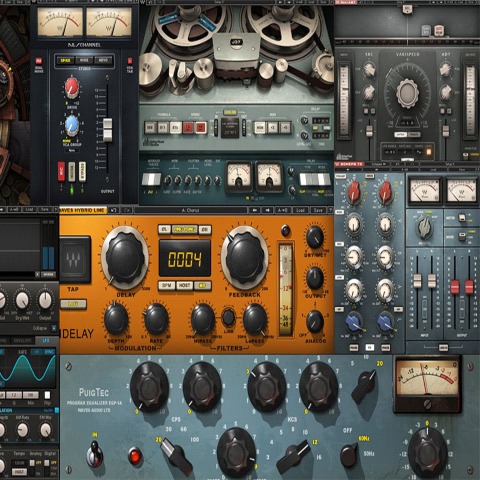Click the LINK button between H-Delay filters
The width and height of the screenshot is (480, 480).
click(229, 317)
